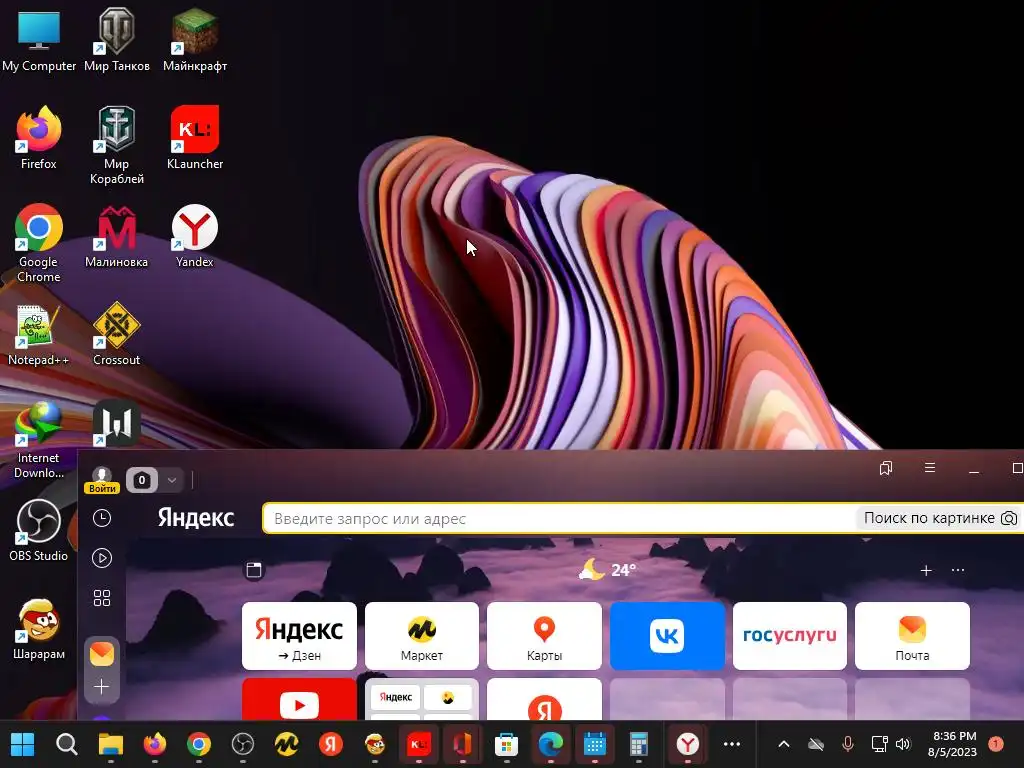Screen dimensions: 1024x768
Task: Launch Шарарам desktop shortcut
Action: coord(39,630)
